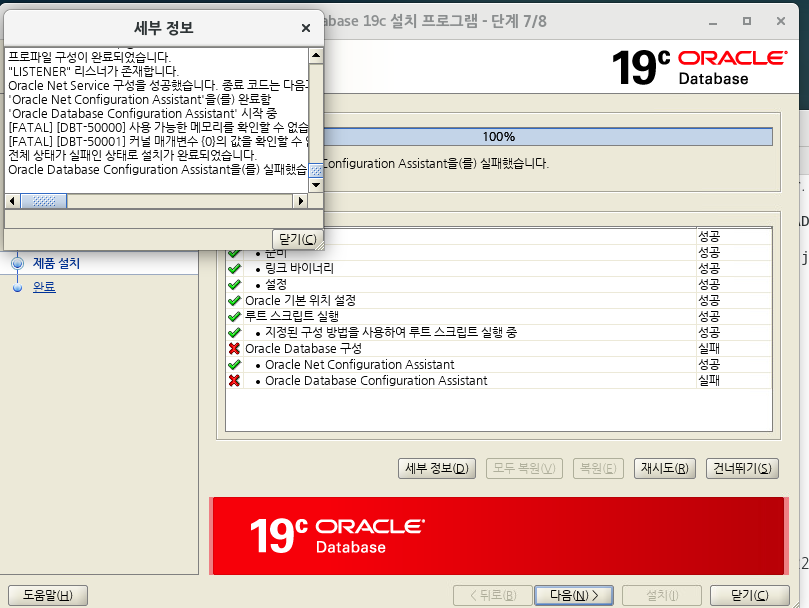
Task: Click the 'Oracle Database Configuration Assistant' 시작 중 log line
Action: [142, 113]
